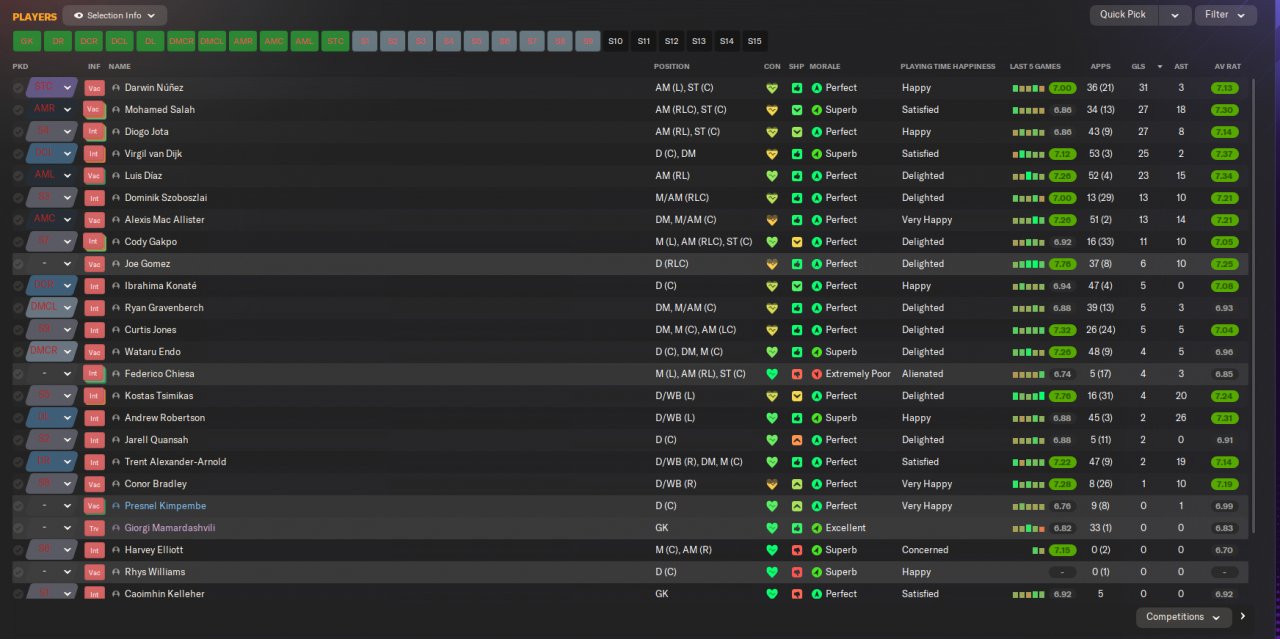This screenshot has width=1280, height=639.
Task: Click the Vac info badge for Darwin Núñez
Action: pyautogui.click(x=94, y=88)
